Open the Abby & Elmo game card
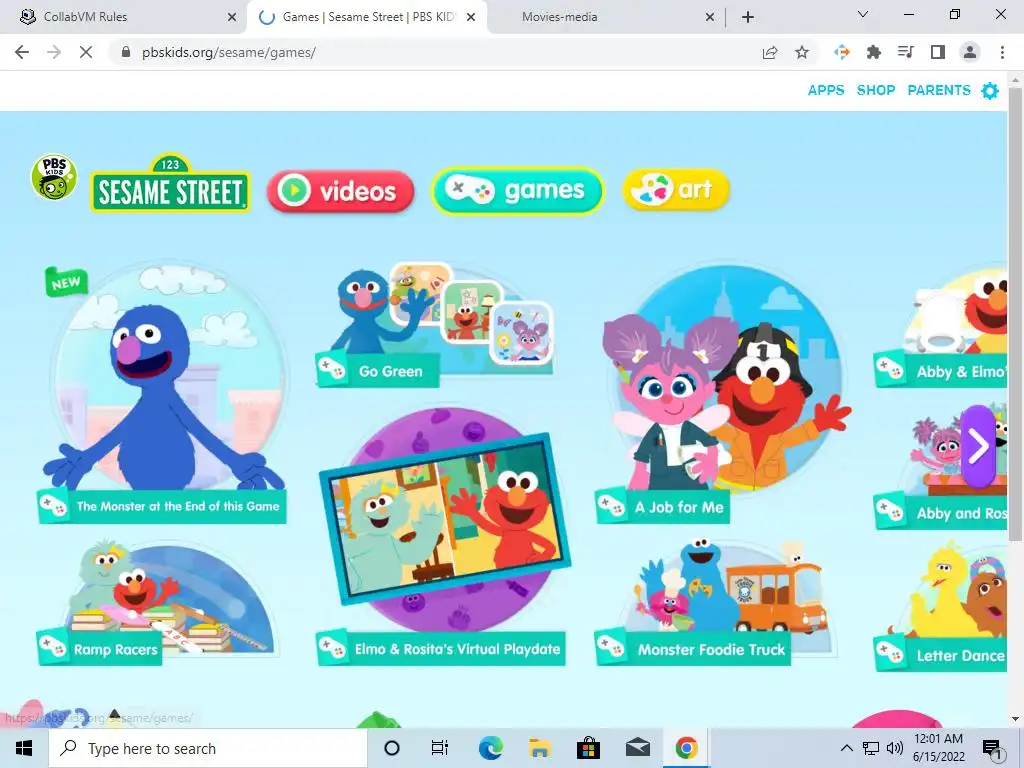The height and width of the screenshot is (768, 1024). (940, 327)
